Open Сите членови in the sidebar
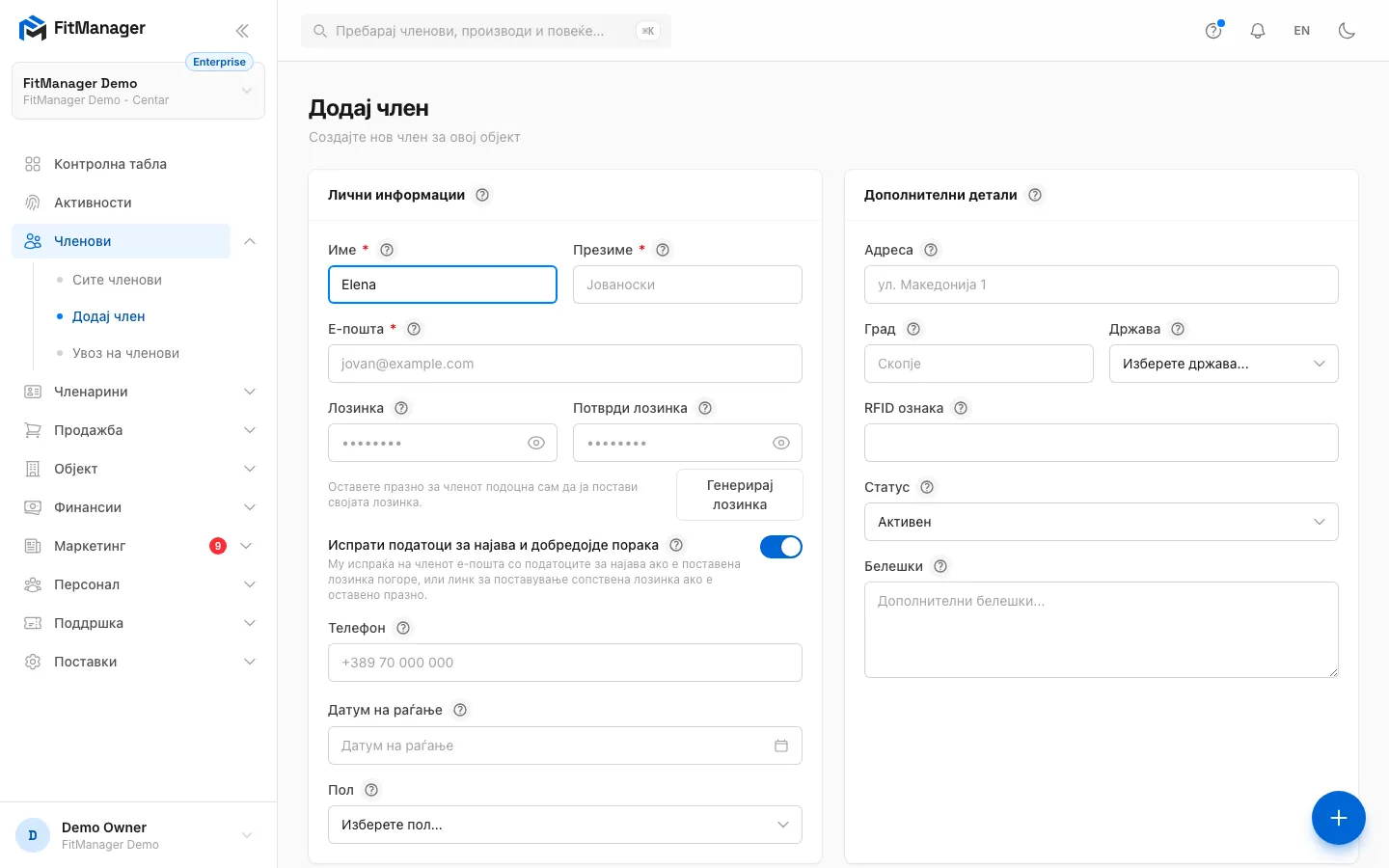The image size is (1389, 868). tap(117, 280)
